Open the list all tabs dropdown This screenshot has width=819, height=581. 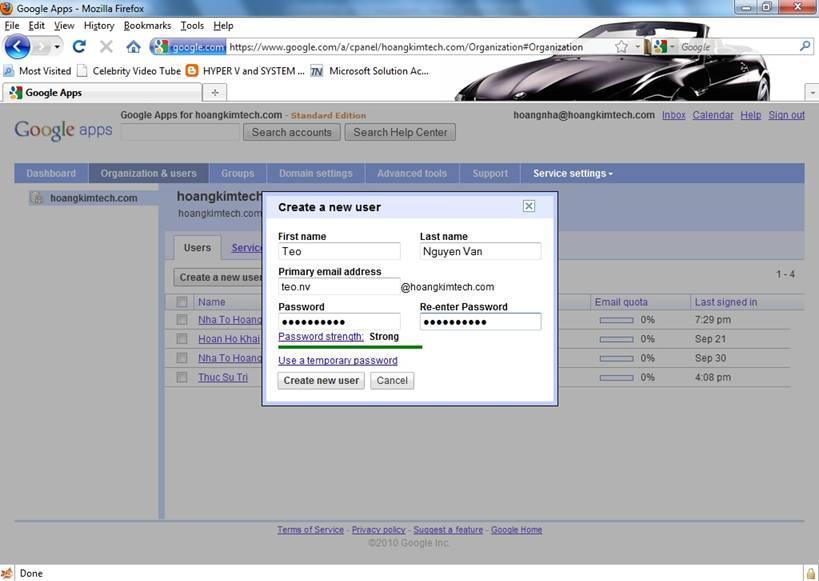click(812, 92)
